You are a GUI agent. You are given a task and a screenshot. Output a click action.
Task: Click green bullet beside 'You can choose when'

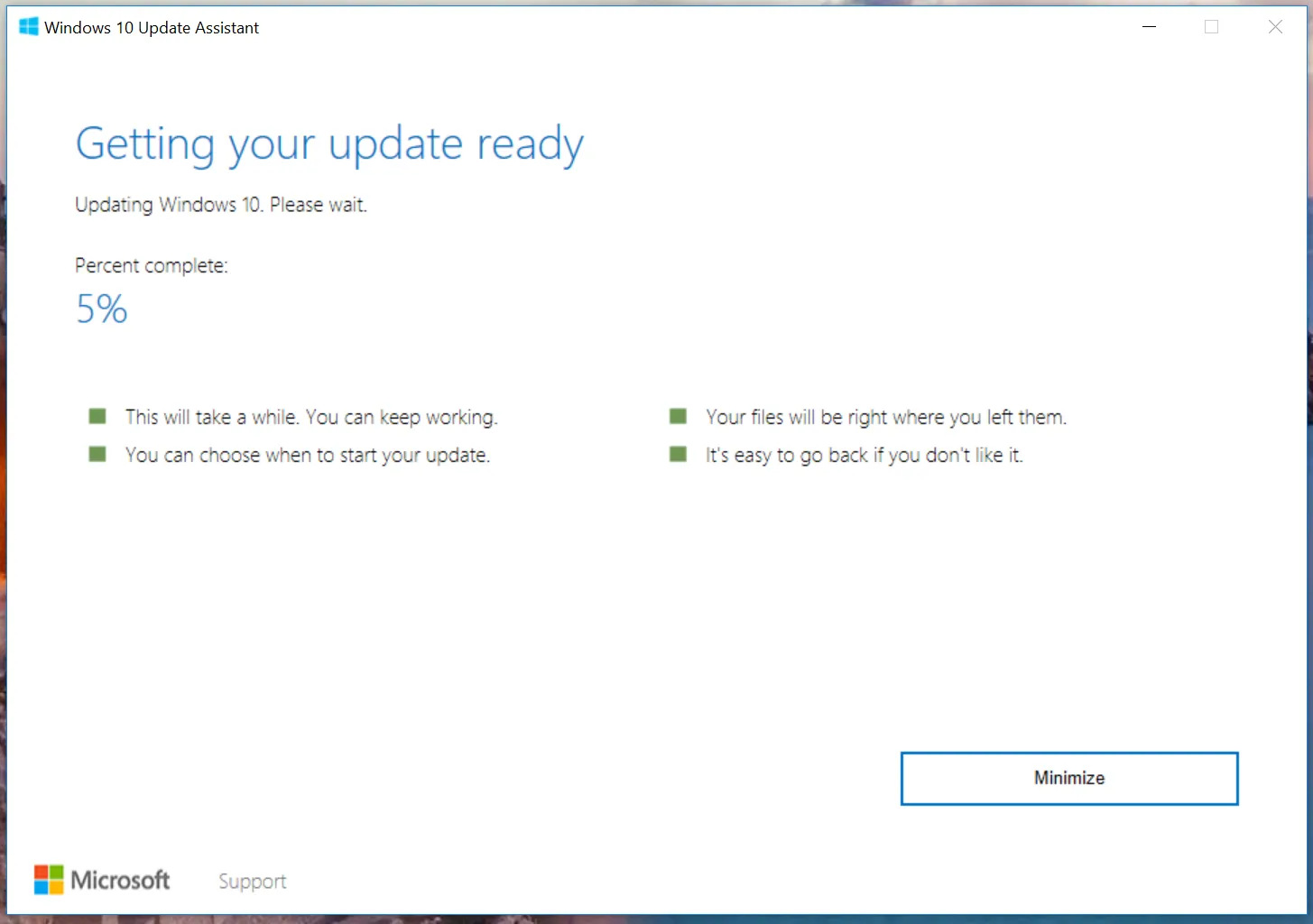[97, 454]
